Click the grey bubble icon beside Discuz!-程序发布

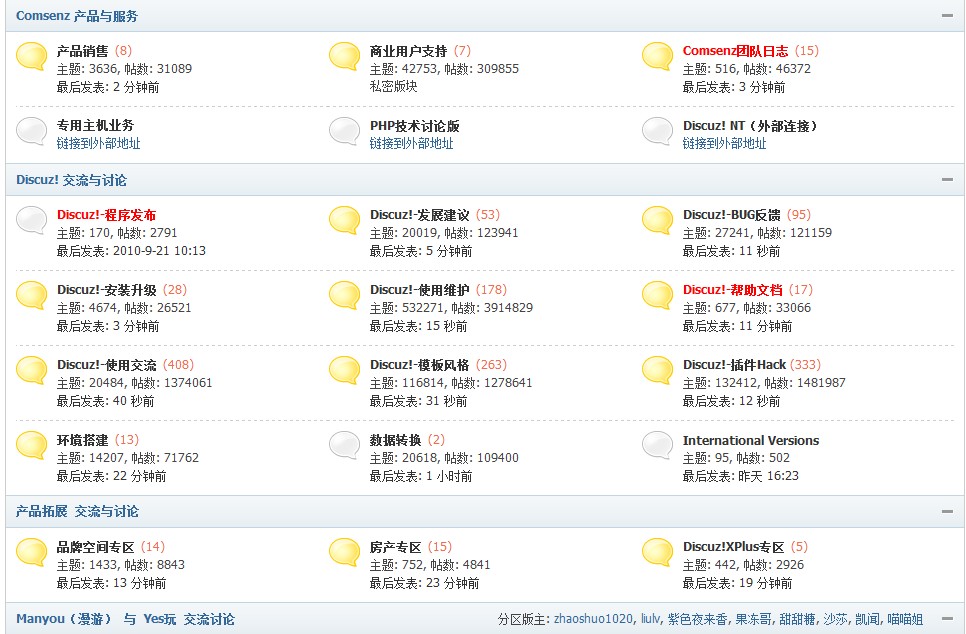pyautogui.click(x=31, y=221)
